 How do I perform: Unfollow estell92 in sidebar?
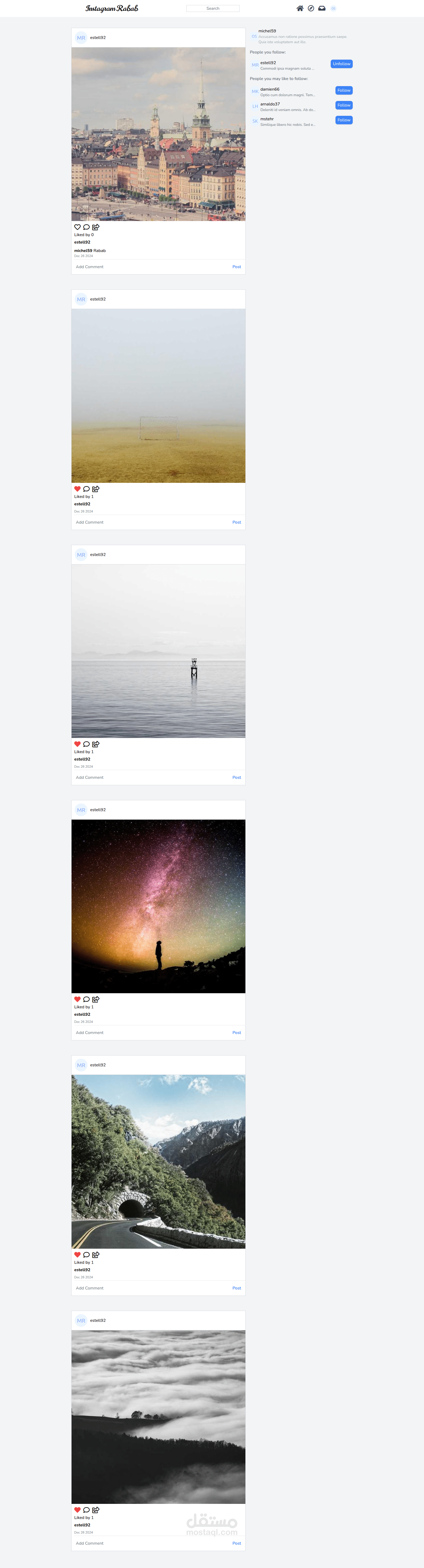341,64
